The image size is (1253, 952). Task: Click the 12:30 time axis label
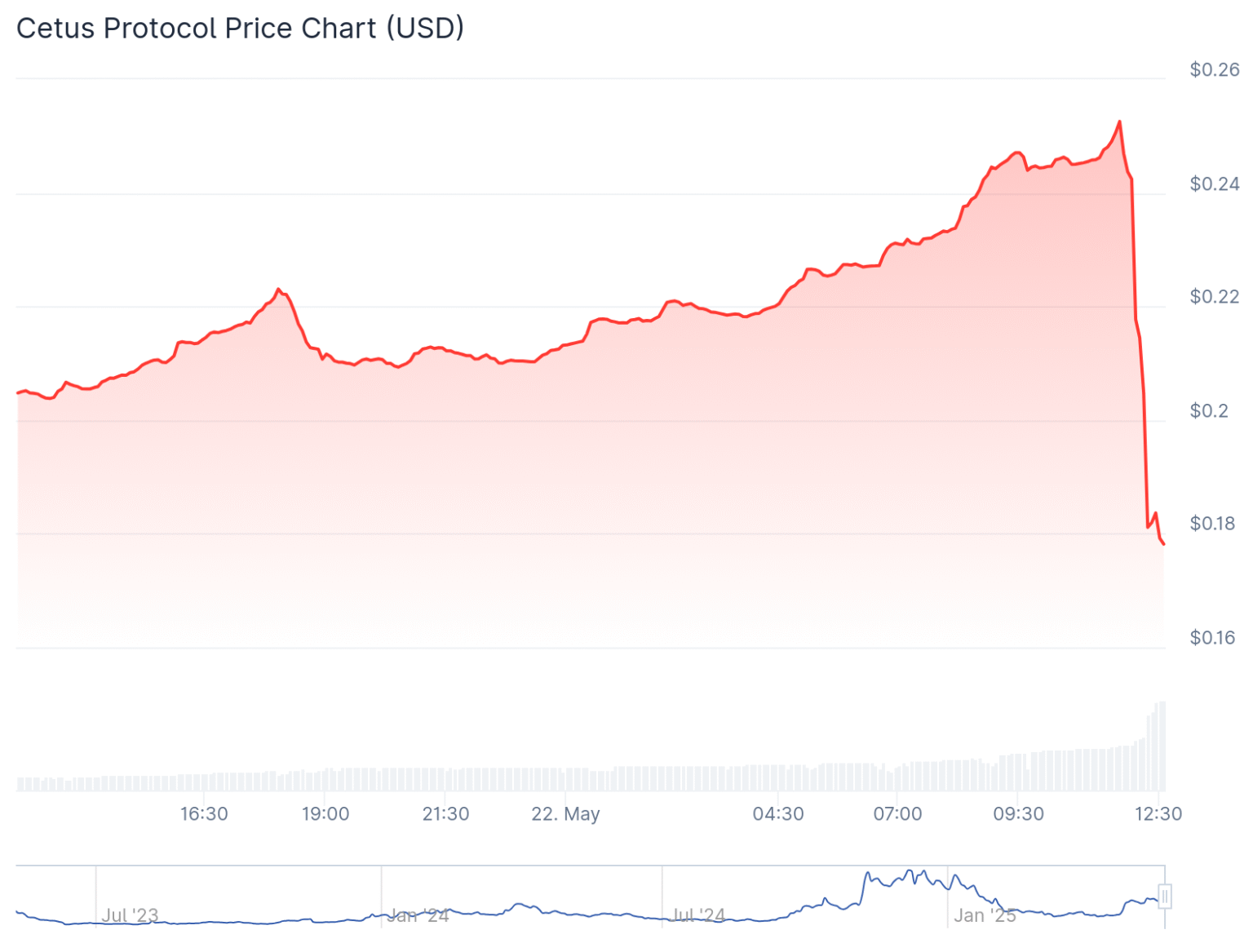click(1158, 814)
